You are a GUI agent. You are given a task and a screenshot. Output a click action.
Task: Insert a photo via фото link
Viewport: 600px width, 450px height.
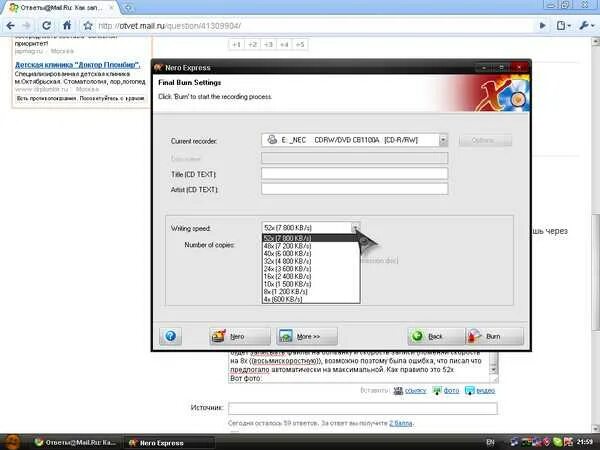pos(452,391)
